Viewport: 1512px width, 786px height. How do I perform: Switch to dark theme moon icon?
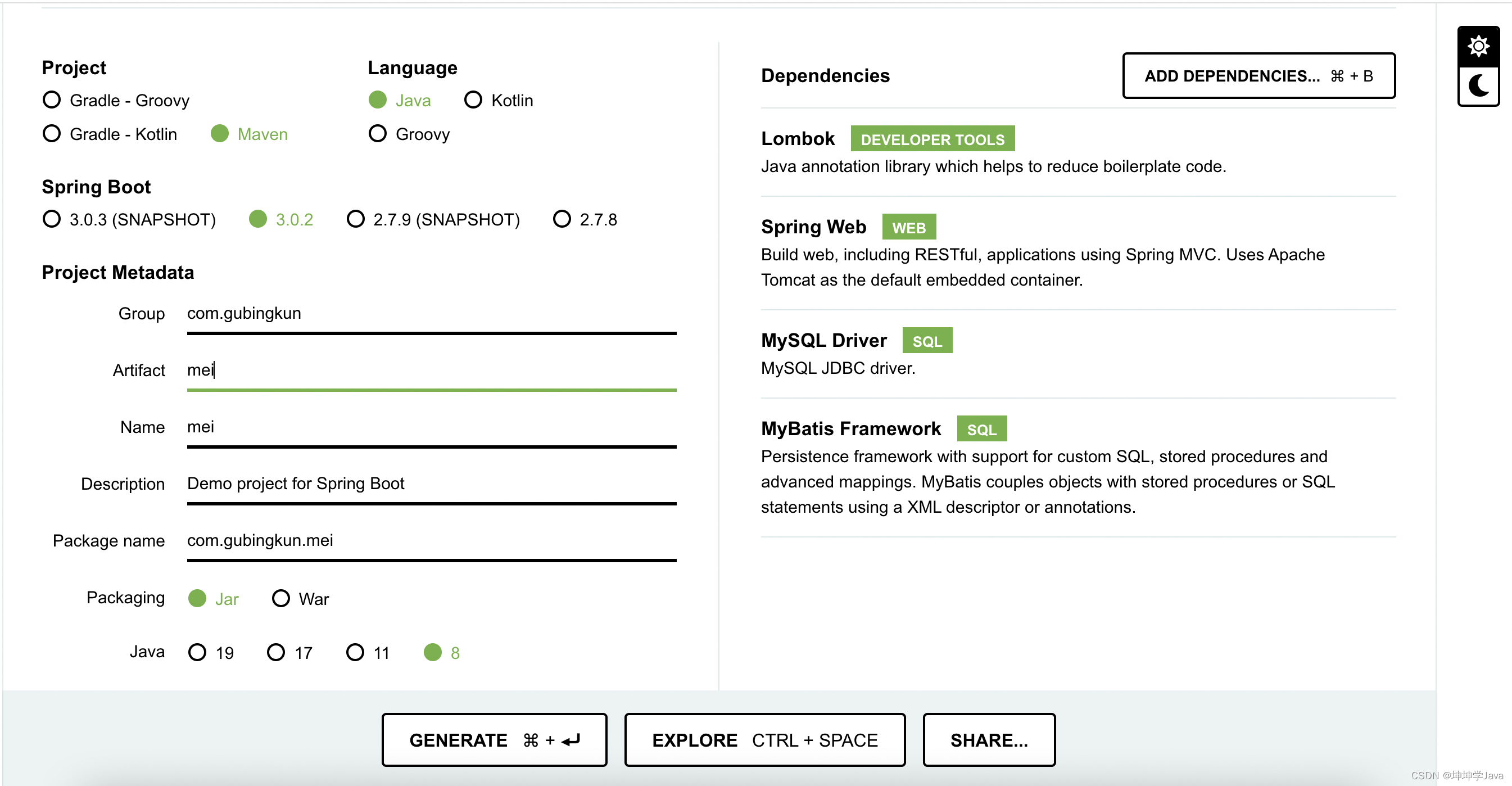point(1478,85)
